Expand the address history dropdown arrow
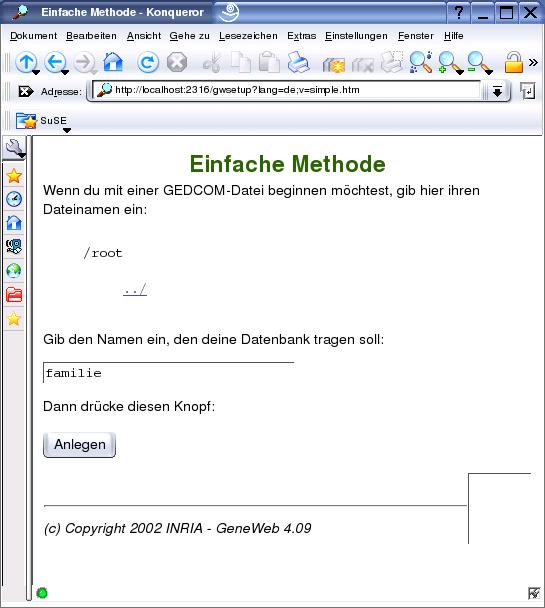Viewport: 545px width, 608px height. [x=497, y=92]
